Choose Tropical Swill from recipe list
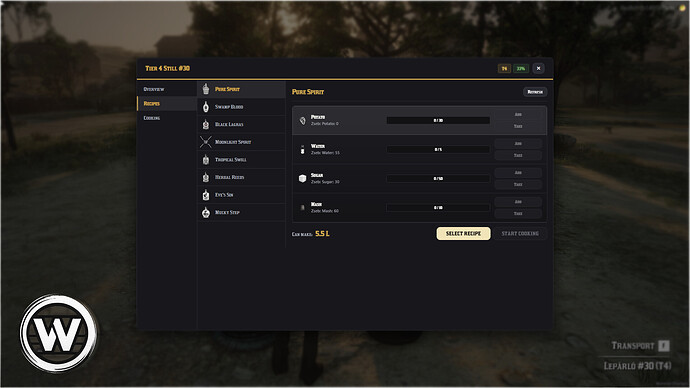The height and width of the screenshot is (388, 690). 241,160
